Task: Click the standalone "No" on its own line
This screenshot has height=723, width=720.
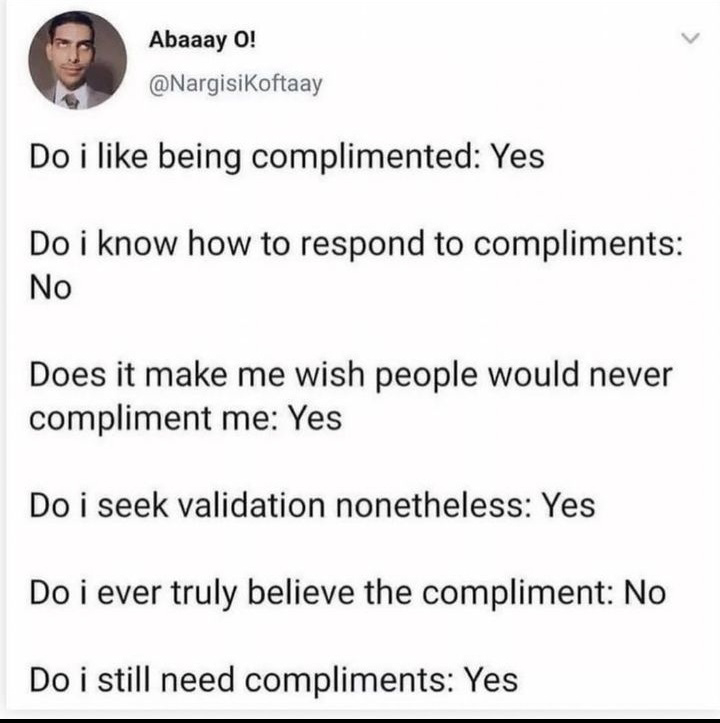Action: tap(50, 289)
